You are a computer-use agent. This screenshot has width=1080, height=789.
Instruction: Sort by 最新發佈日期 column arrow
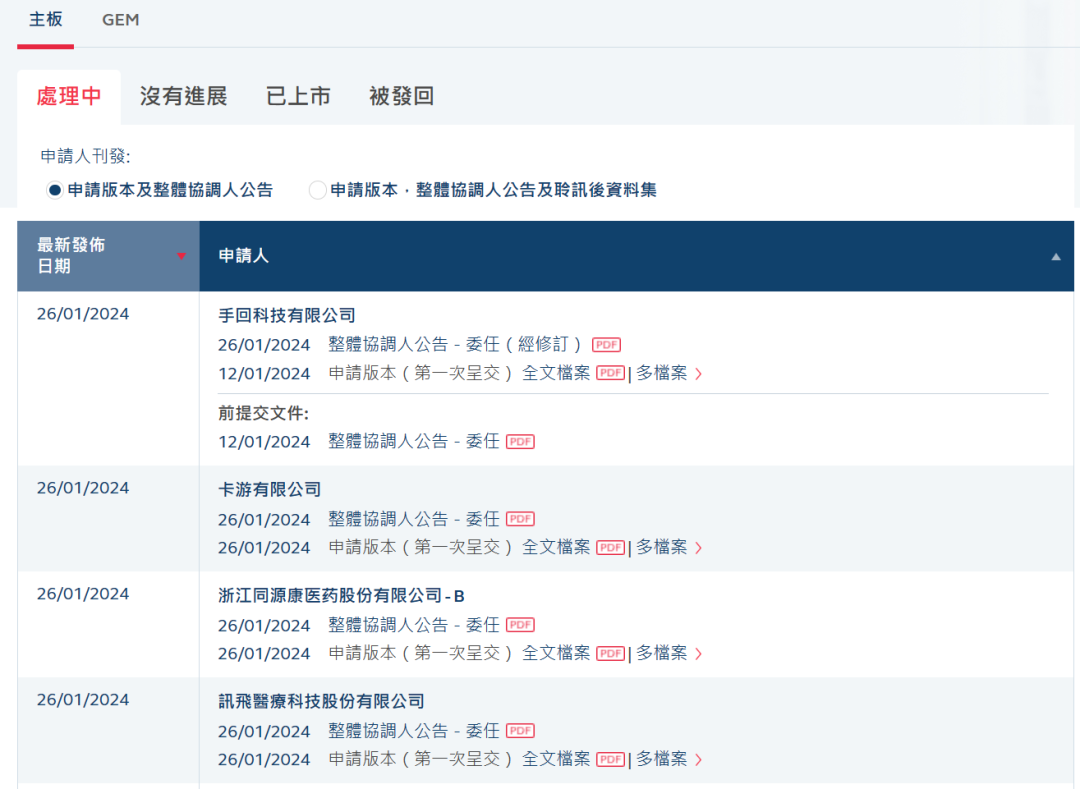(x=181, y=257)
